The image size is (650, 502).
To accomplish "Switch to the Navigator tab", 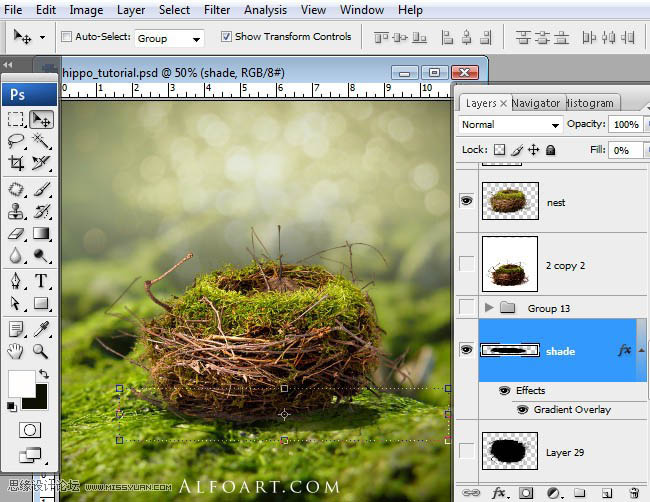I will coord(536,103).
